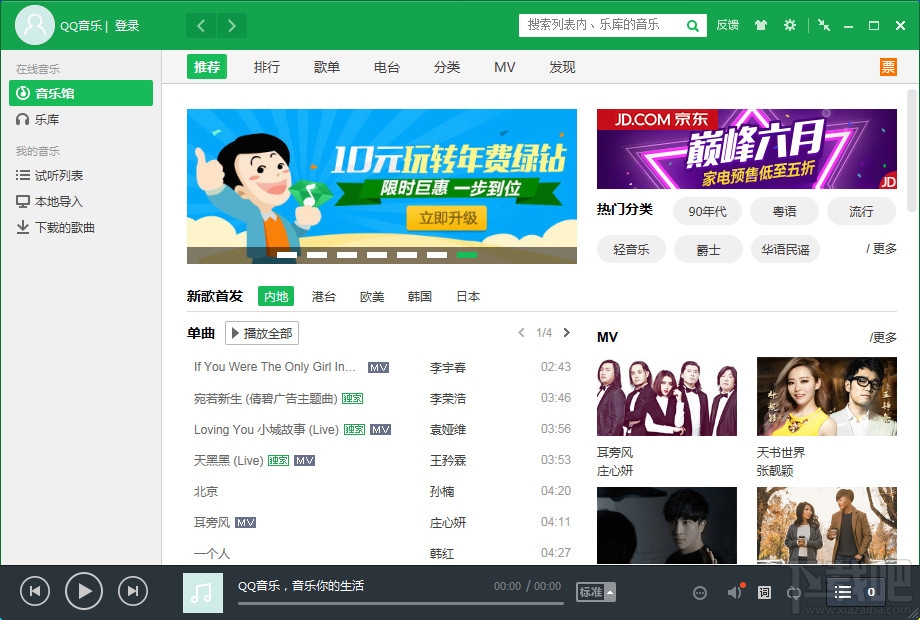Image resolution: width=920 pixels, height=620 pixels.
Task: Select the 华语民谣 category tag
Action: 785,249
